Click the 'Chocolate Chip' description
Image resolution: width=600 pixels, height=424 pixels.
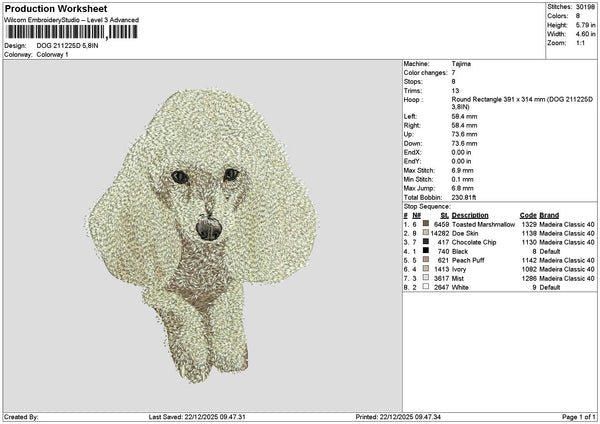click(474, 242)
